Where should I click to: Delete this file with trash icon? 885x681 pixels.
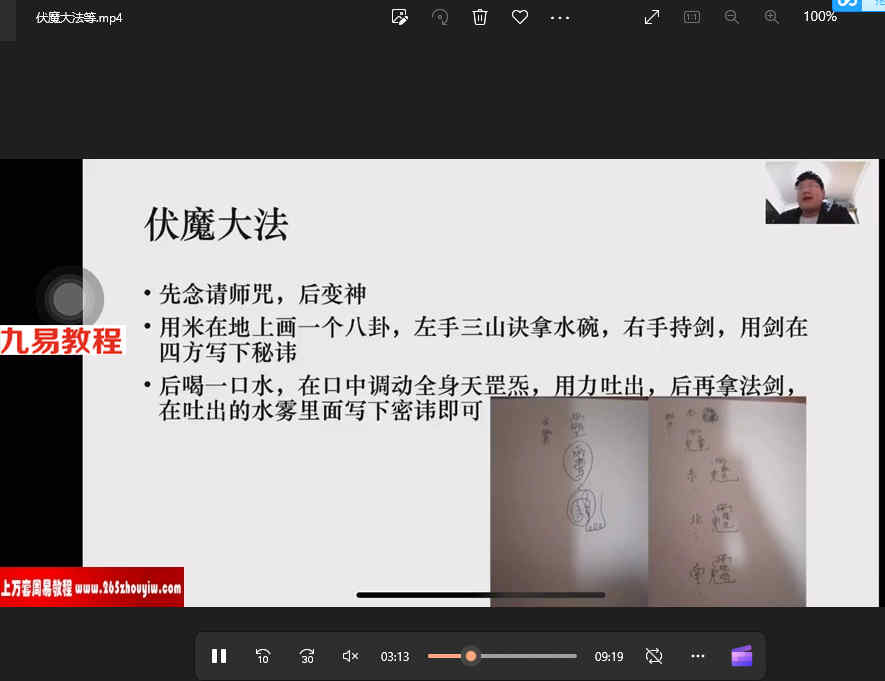(480, 17)
